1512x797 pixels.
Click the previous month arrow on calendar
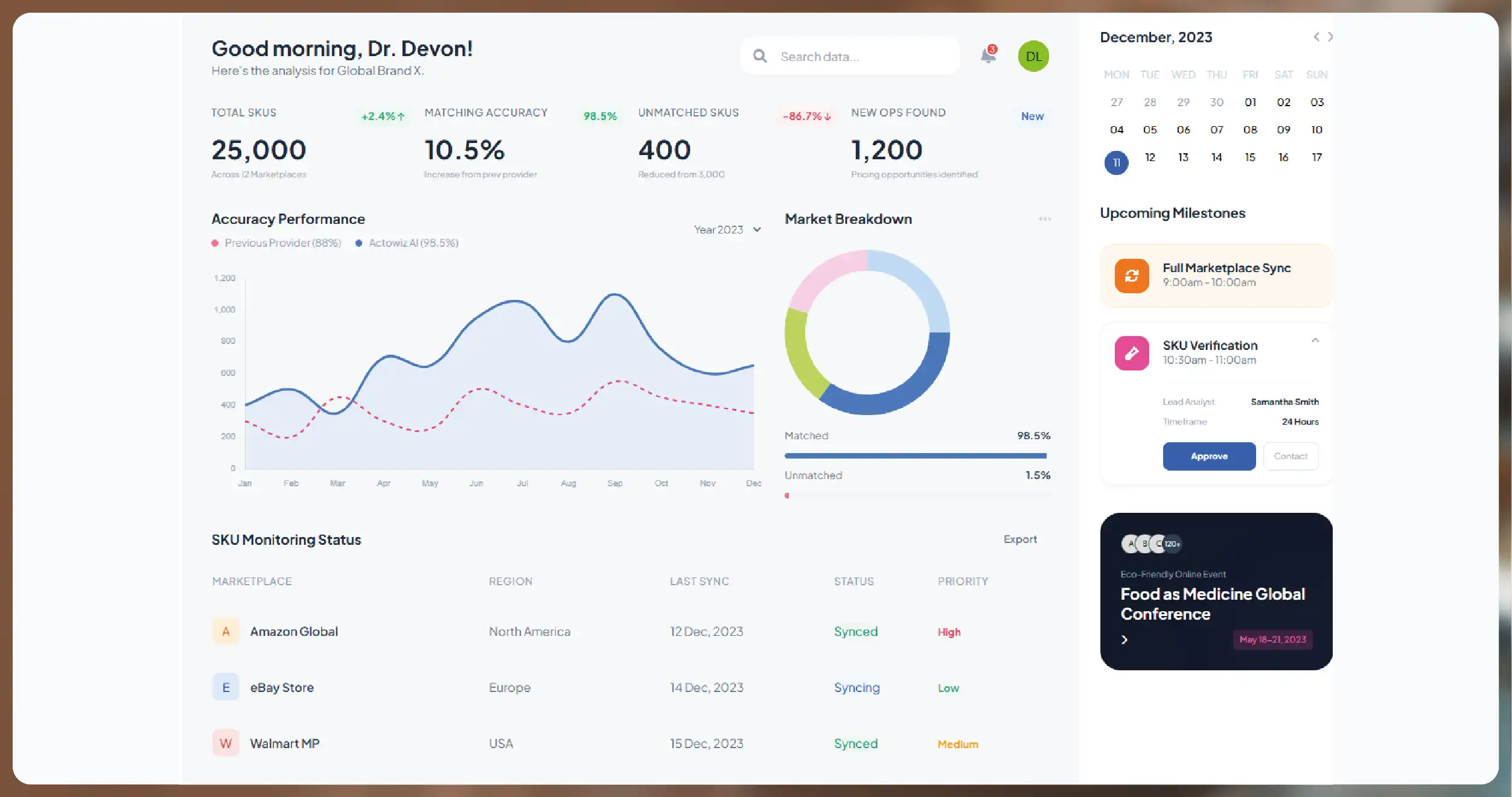coord(1316,37)
